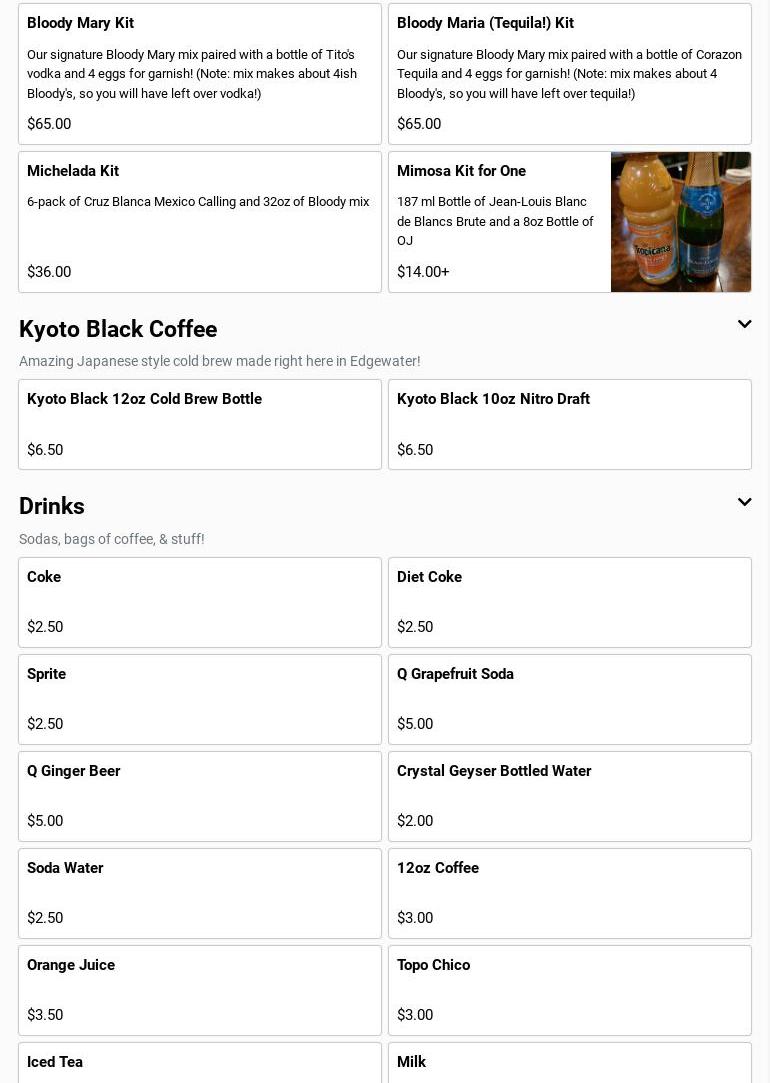The height and width of the screenshot is (1083, 770).
Task: Pick Kyoto Black 10oz Nitro Draft
Action: 569,424
